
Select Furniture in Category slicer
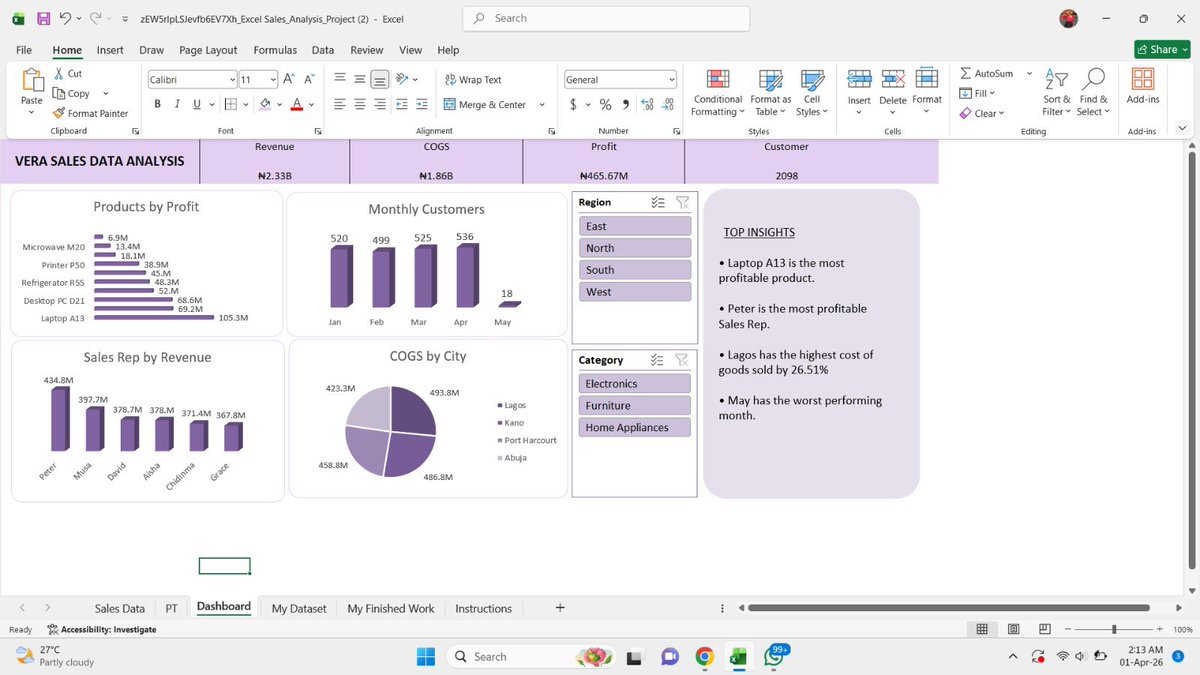click(x=635, y=405)
